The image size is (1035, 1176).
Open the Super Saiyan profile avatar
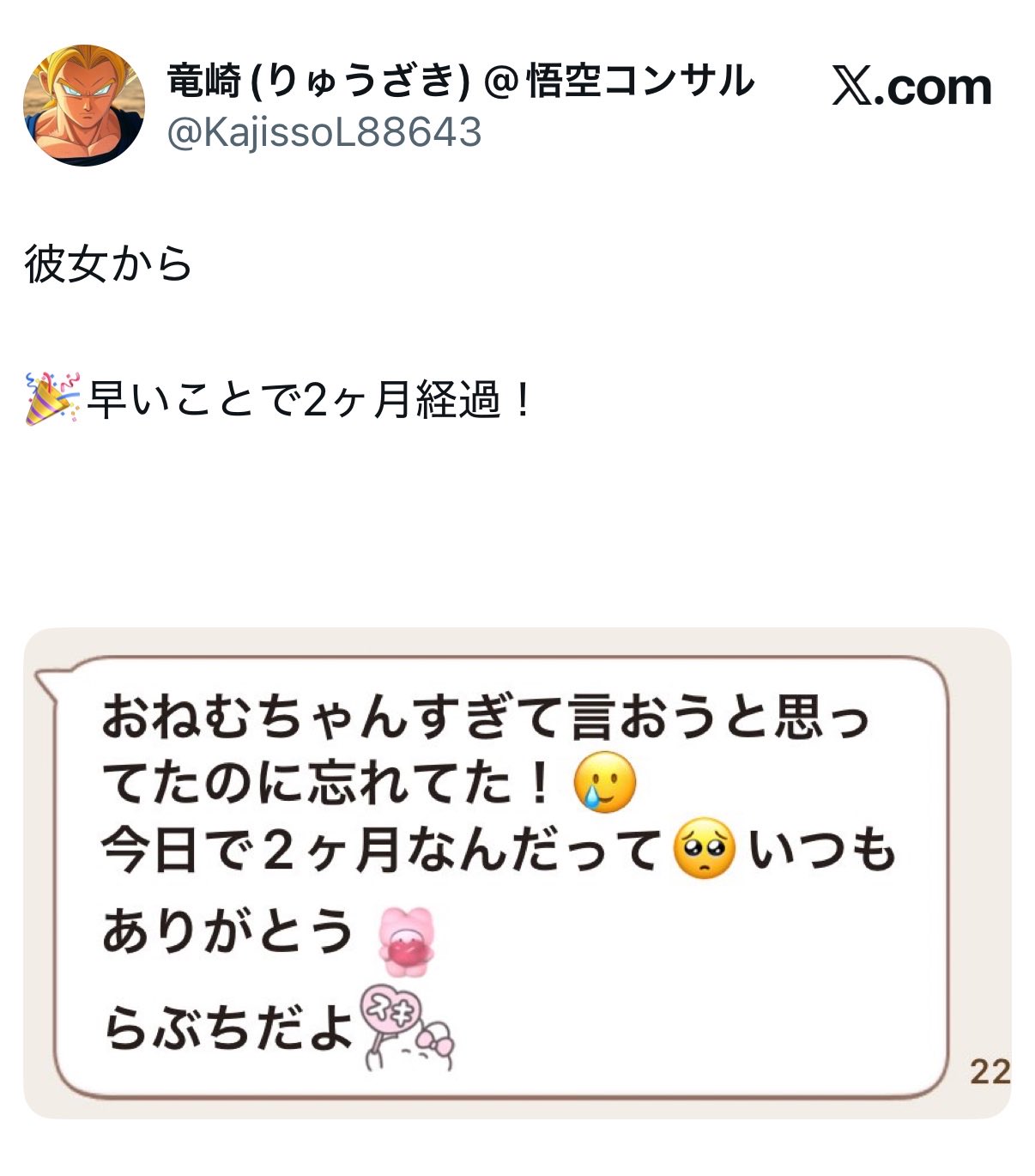pyautogui.click(x=84, y=105)
